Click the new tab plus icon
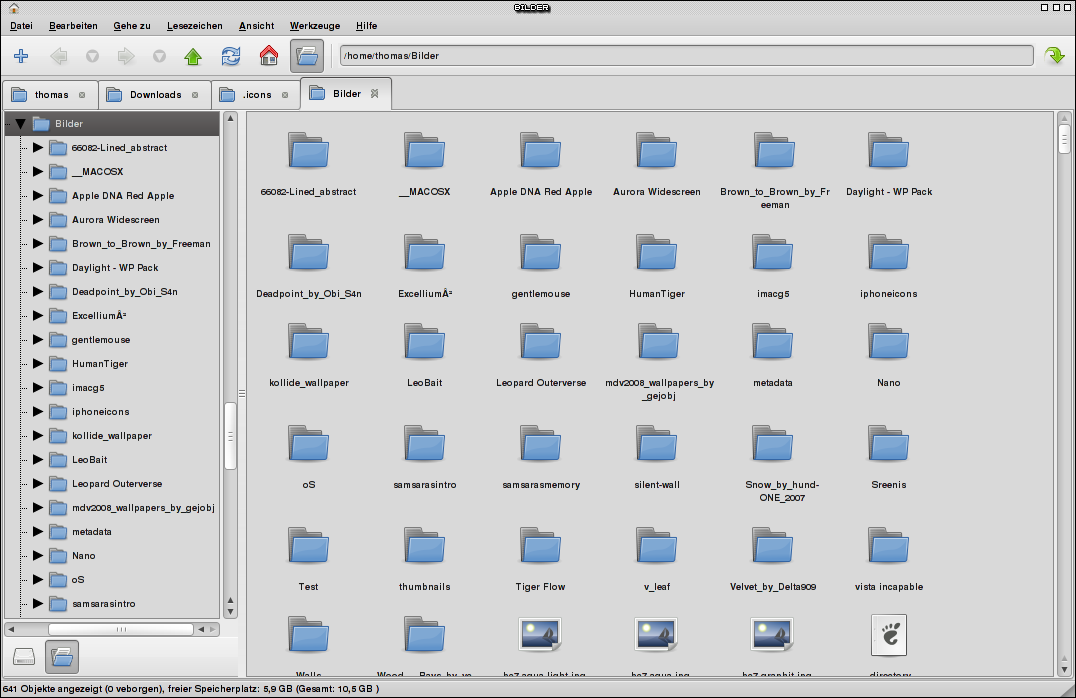 tap(21, 56)
